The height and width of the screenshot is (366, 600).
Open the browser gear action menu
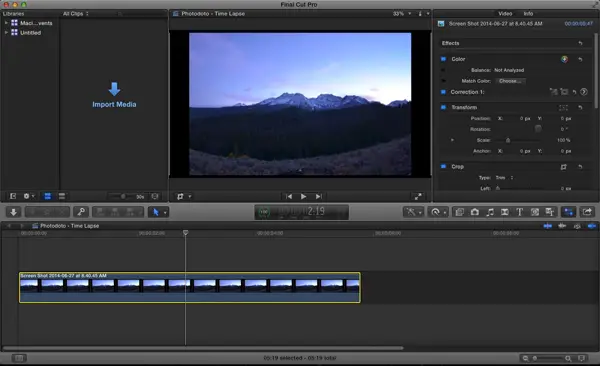point(29,196)
